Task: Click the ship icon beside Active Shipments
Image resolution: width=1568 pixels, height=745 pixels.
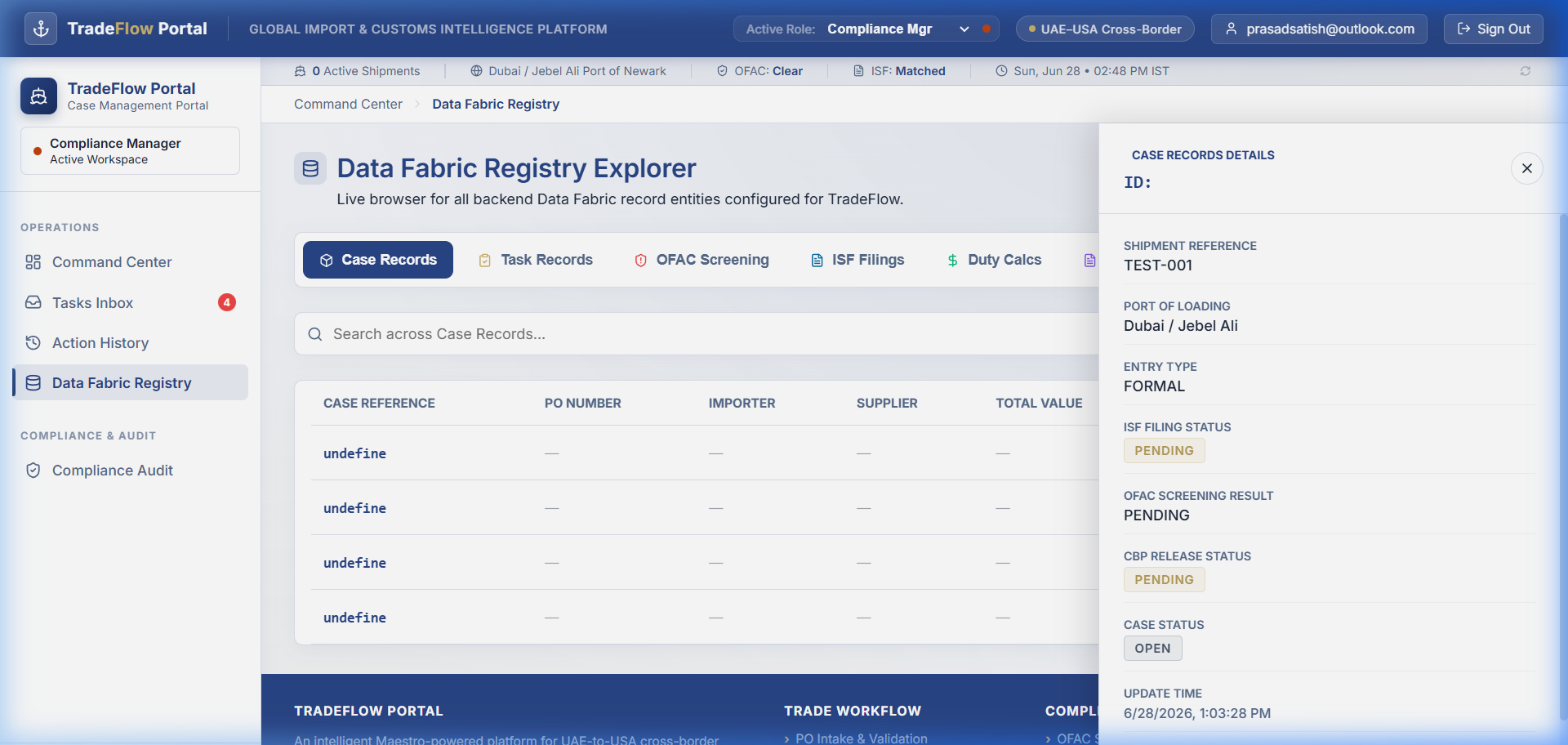Action: 300,71
